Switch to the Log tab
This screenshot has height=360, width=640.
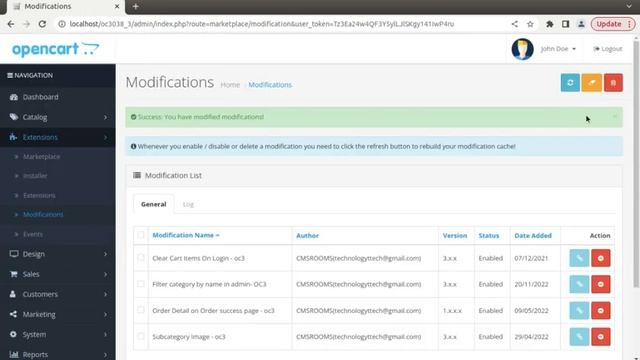tap(188, 204)
